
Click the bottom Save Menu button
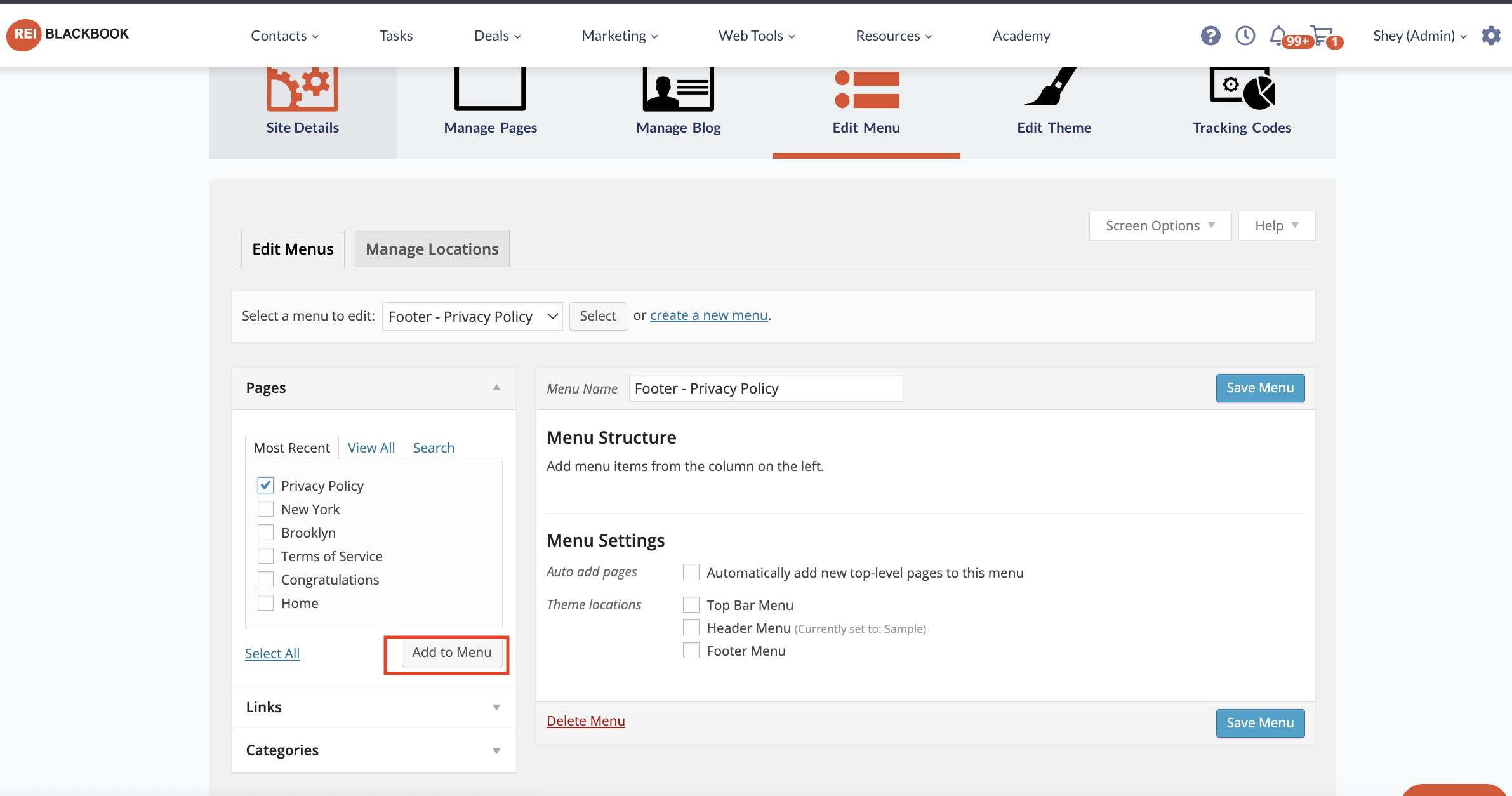(x=1260, y=723)
